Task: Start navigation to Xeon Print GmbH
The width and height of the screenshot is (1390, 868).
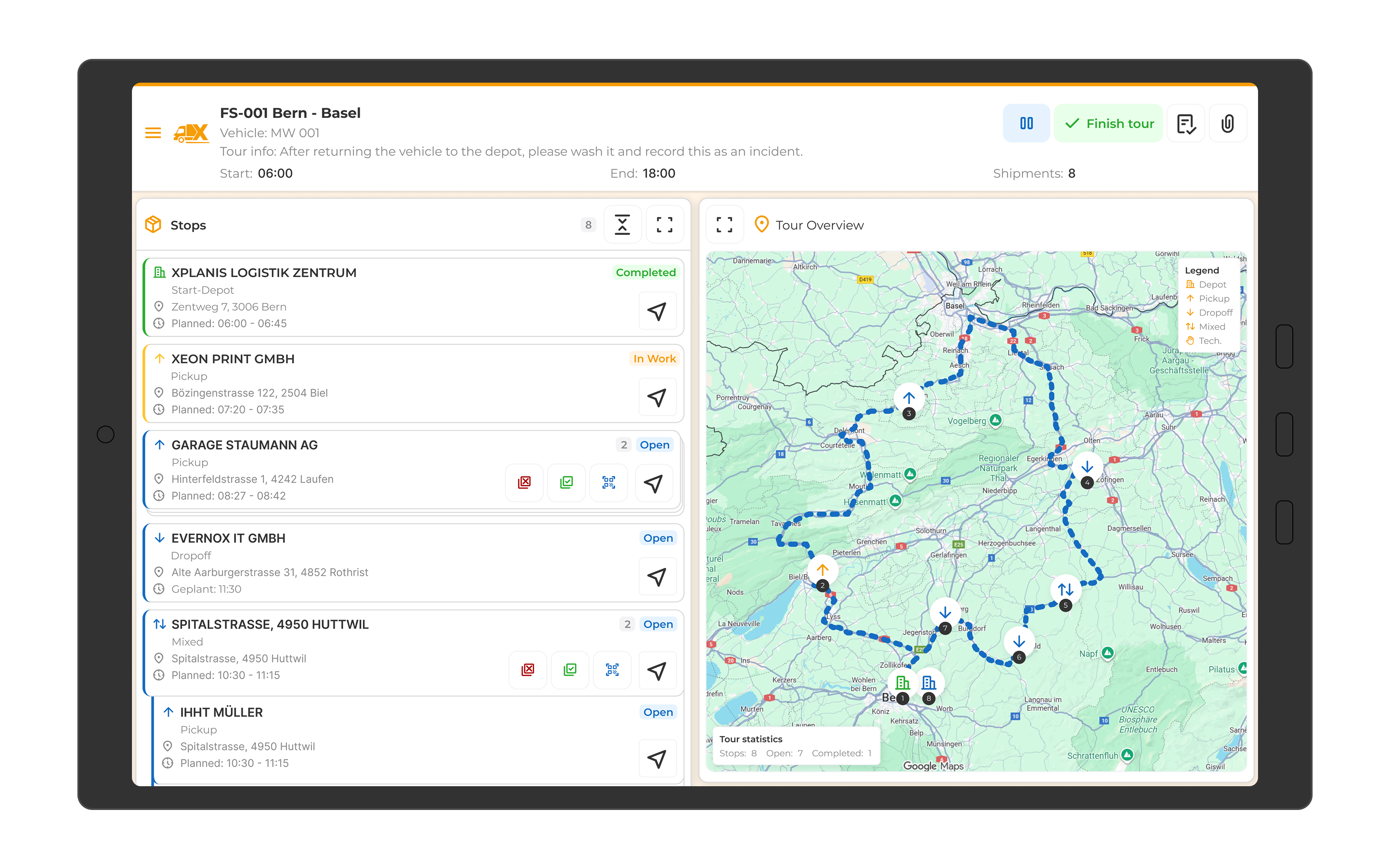Action: tap(657, 397)
